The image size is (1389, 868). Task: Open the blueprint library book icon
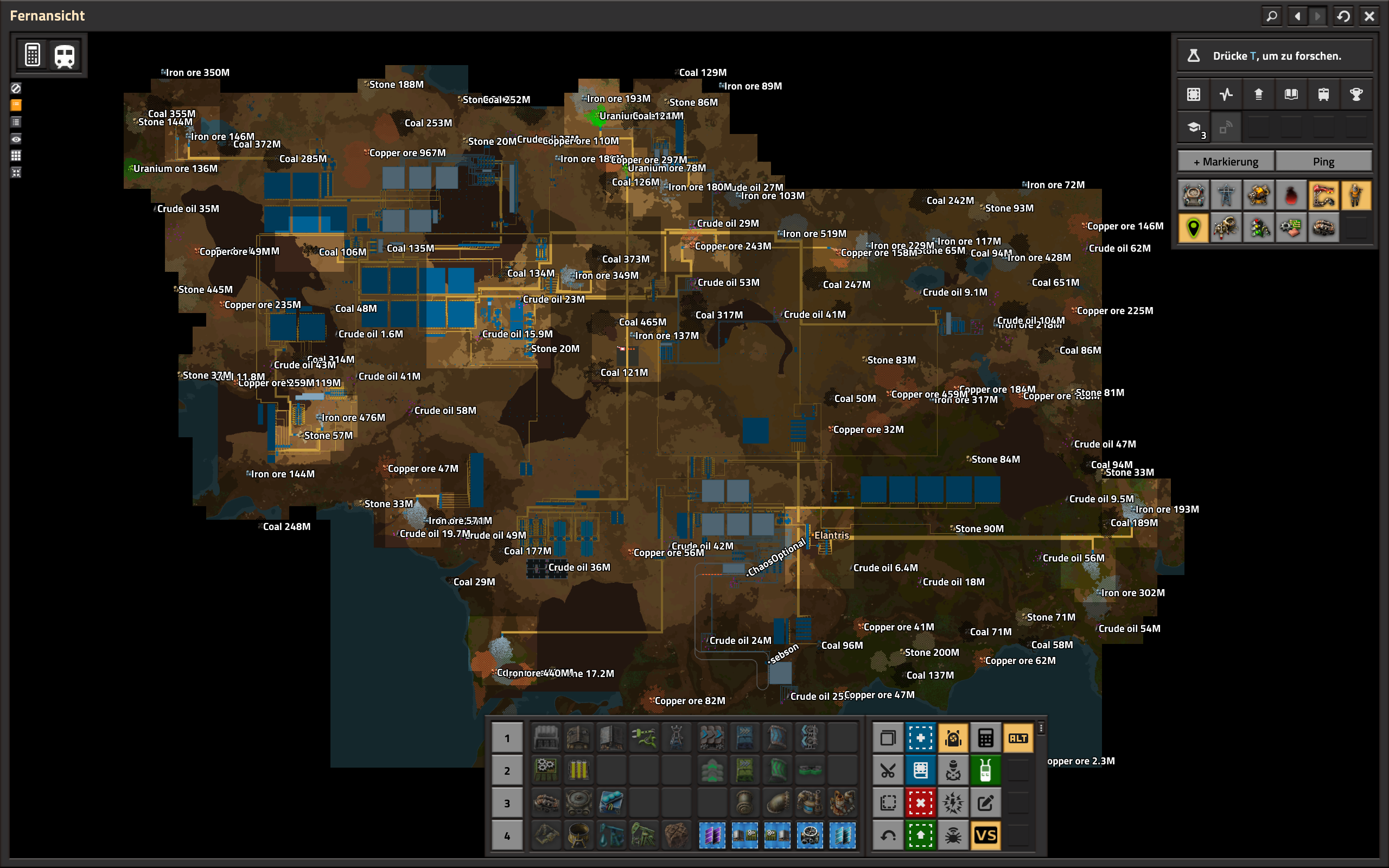(x=1291, y=94)
